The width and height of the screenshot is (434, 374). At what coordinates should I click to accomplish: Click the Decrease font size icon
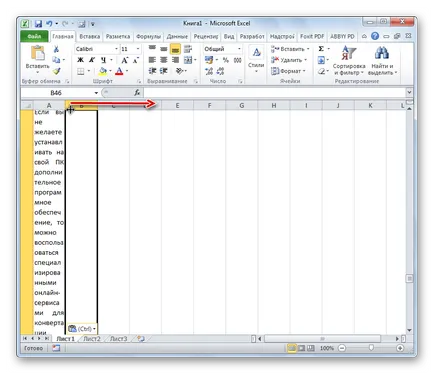(x=136, y=60)
